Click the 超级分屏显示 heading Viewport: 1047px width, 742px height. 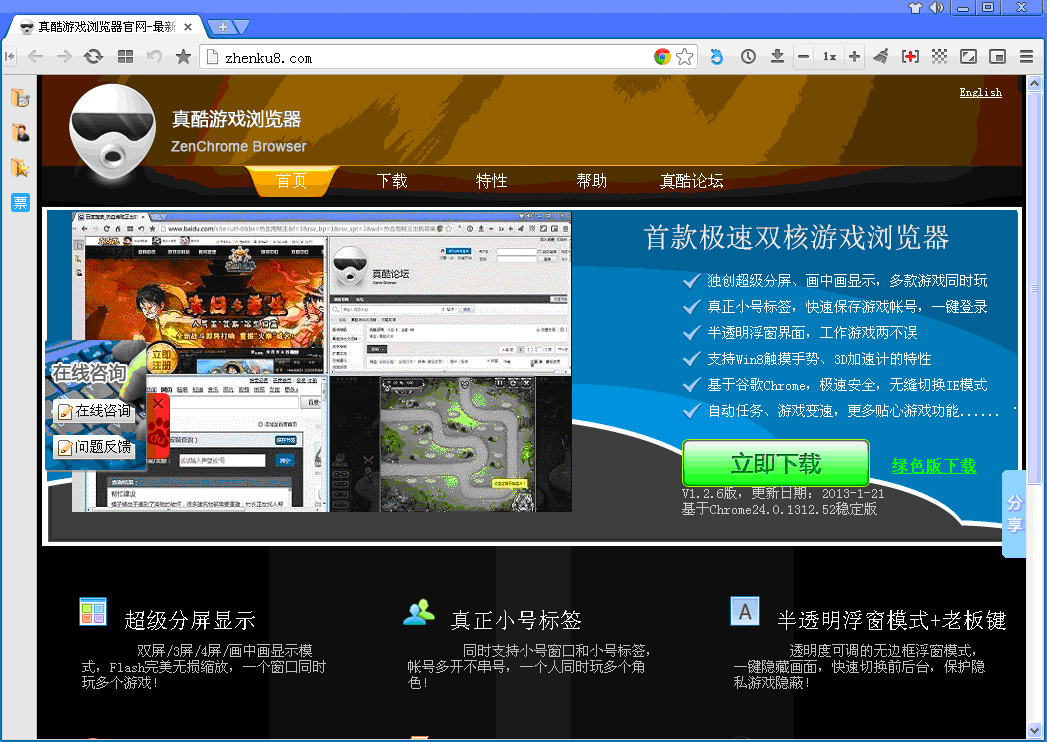coord(190,620)
